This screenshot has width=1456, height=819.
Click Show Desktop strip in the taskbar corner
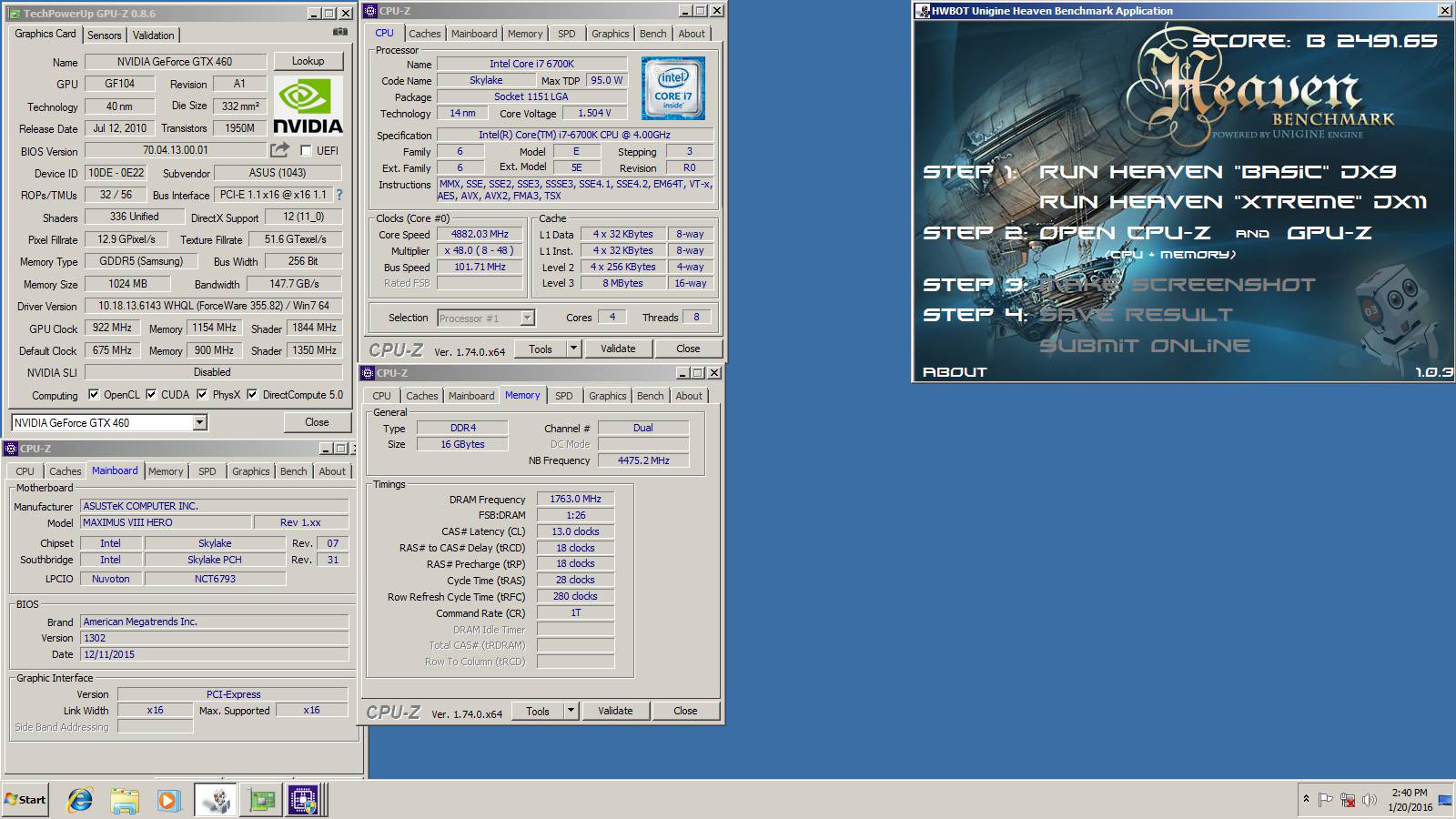pos(1444,800)
